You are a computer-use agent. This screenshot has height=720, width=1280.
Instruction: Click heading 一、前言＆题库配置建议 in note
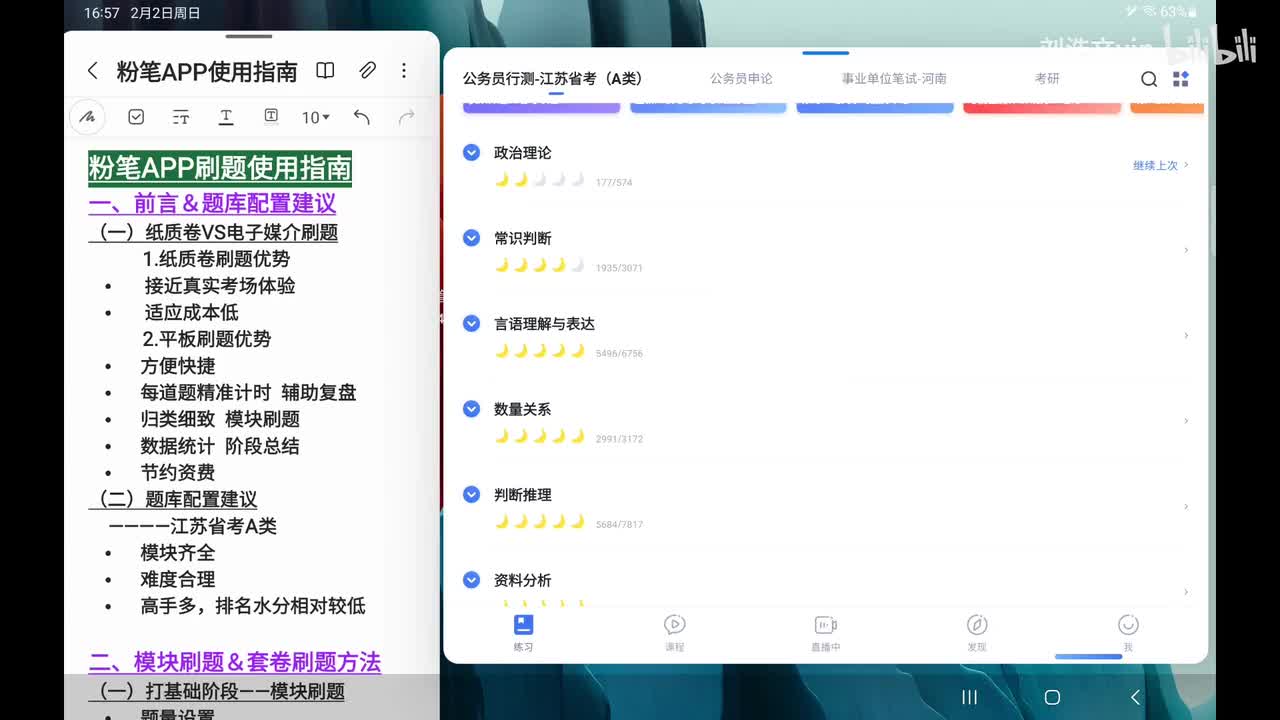(x=212, y=203)
